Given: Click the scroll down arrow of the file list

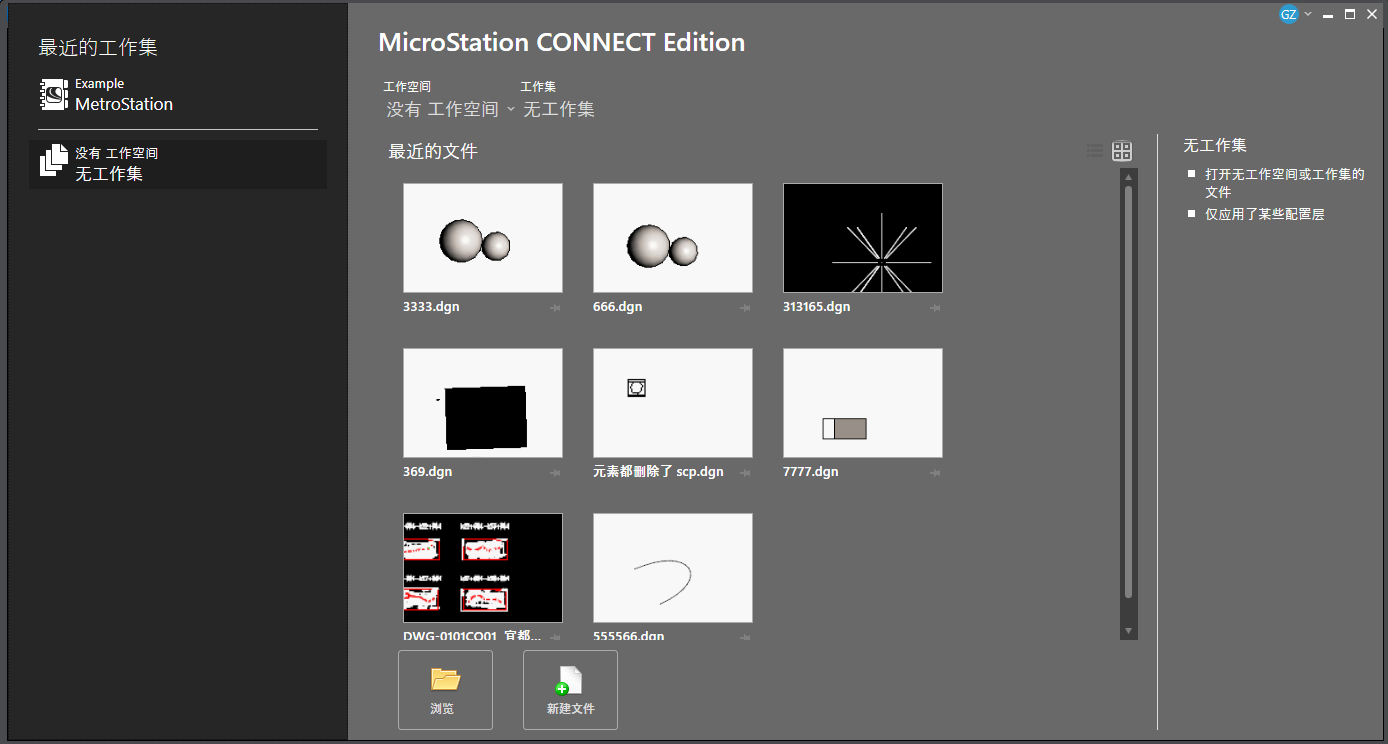Looking at the screenshot, I should coord(1129,631).
